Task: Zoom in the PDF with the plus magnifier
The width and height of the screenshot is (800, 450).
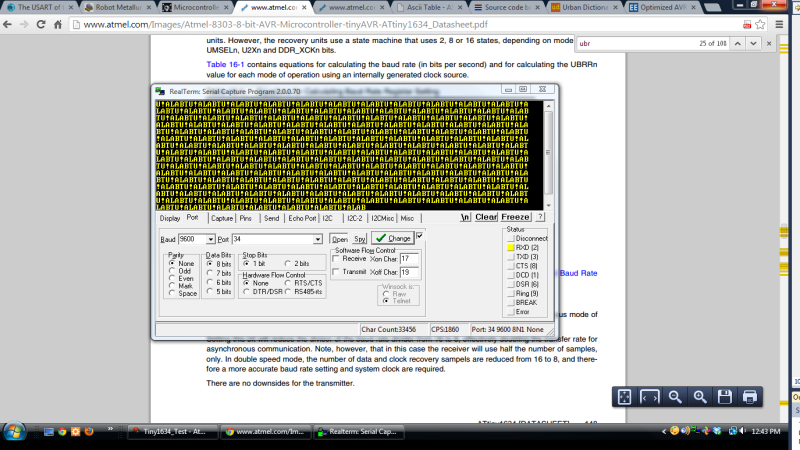Action: pos(700,397)
